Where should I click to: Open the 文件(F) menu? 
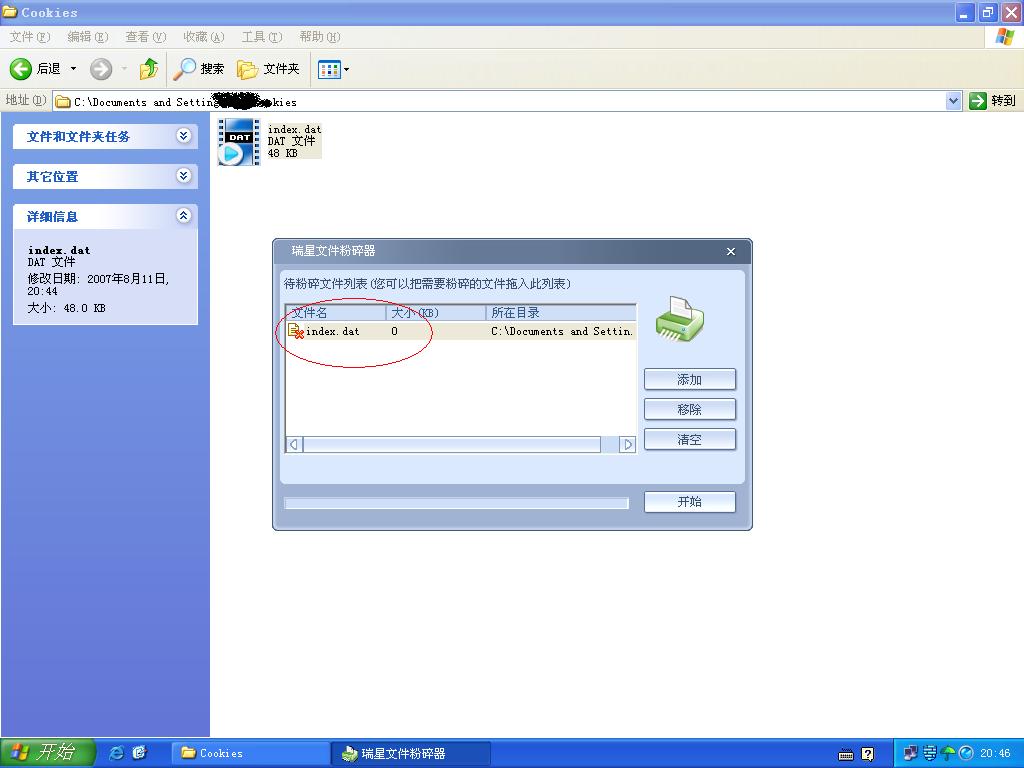30,37
